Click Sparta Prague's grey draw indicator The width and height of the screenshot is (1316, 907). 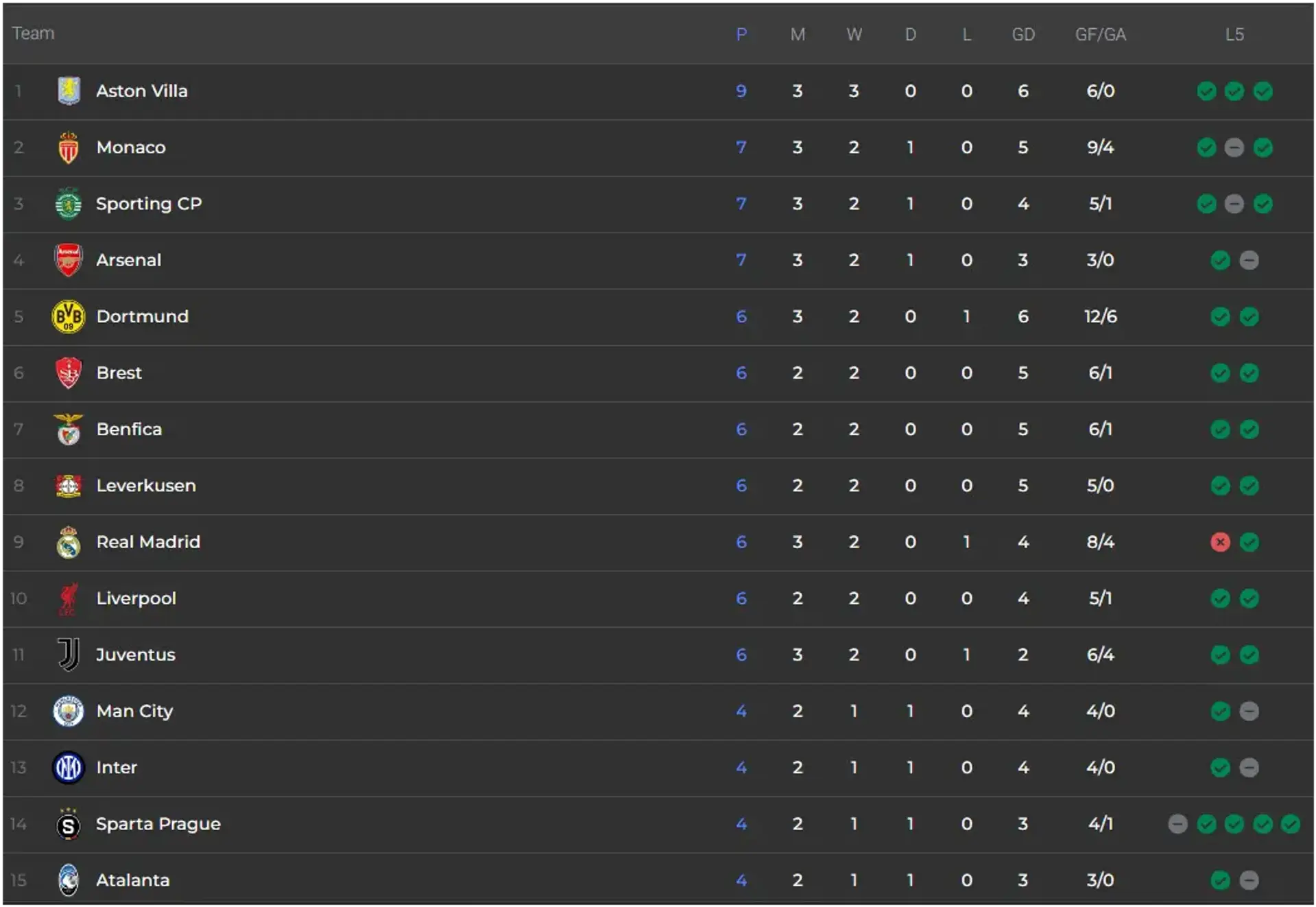(1177, 823)
